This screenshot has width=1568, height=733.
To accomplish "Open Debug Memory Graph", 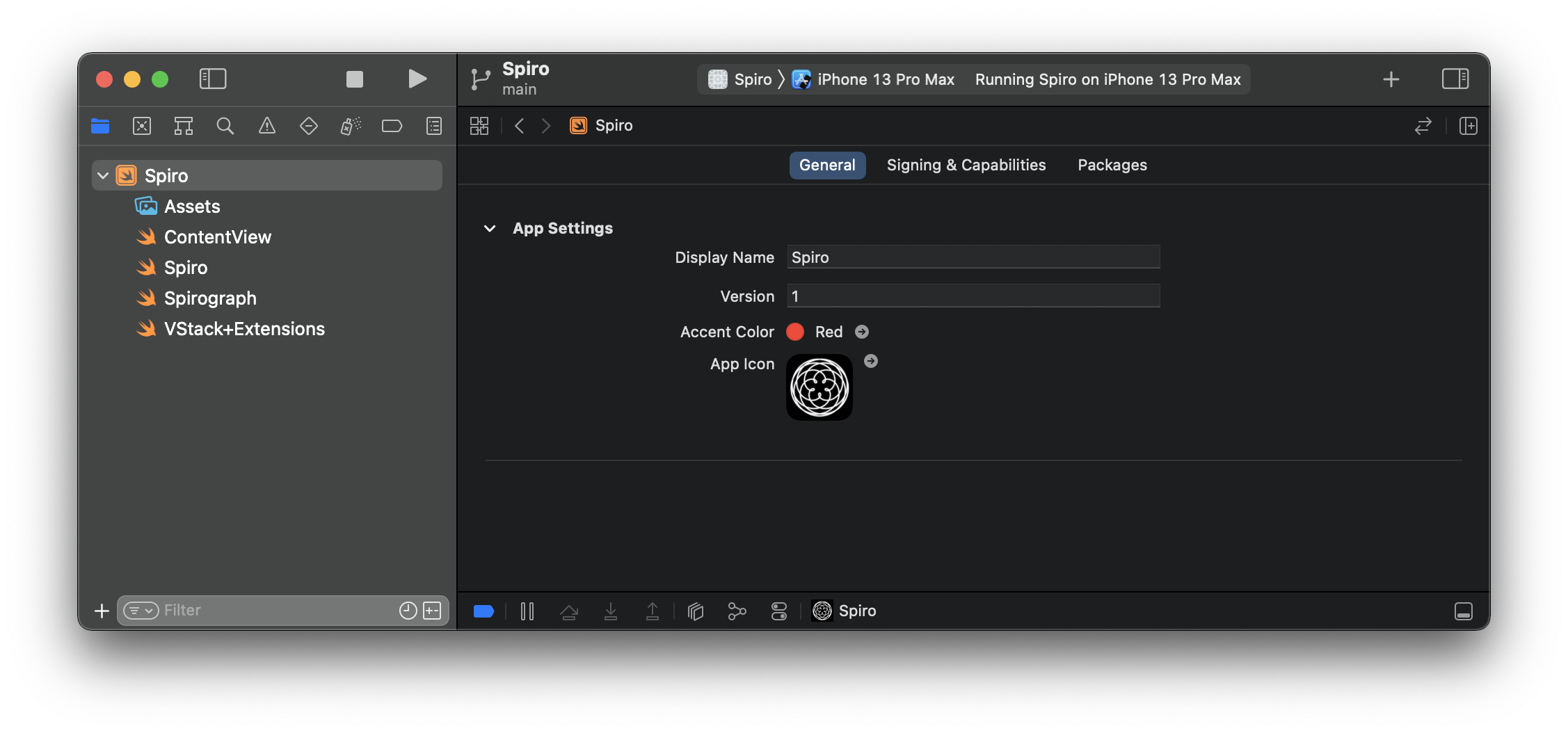I will (x=737, y=611).
